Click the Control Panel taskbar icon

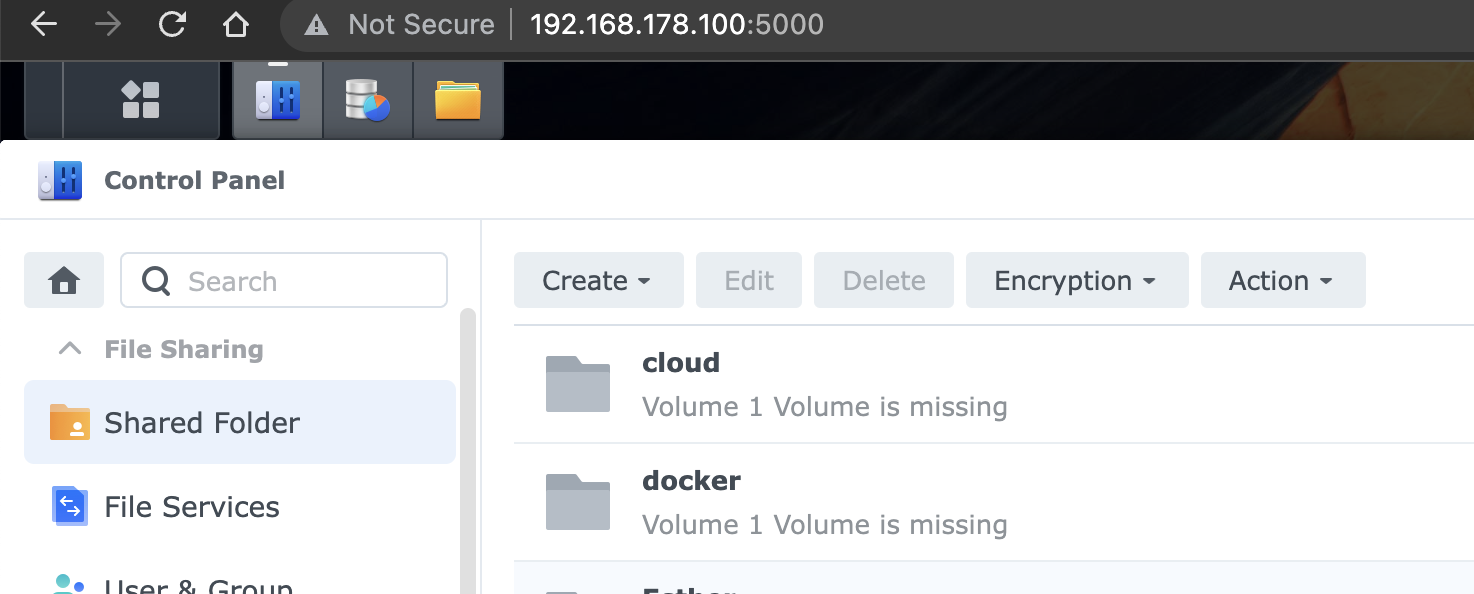point(278,100)
